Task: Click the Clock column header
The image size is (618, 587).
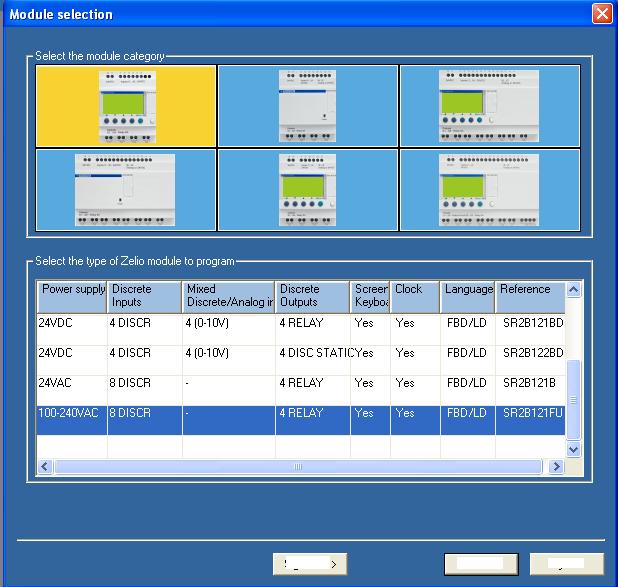Action: coord(415,297)
